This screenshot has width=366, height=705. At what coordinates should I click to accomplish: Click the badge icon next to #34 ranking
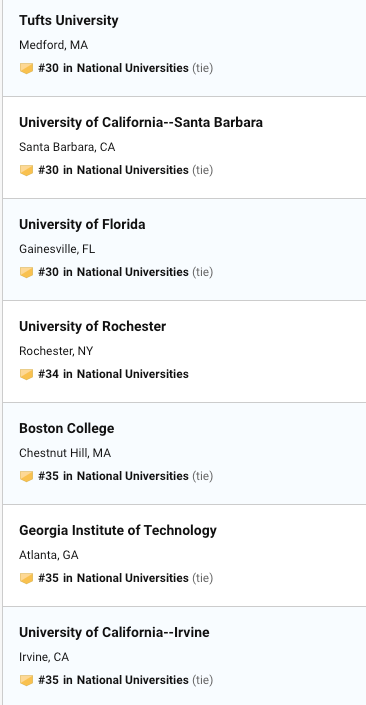click(x=27, y=375)
